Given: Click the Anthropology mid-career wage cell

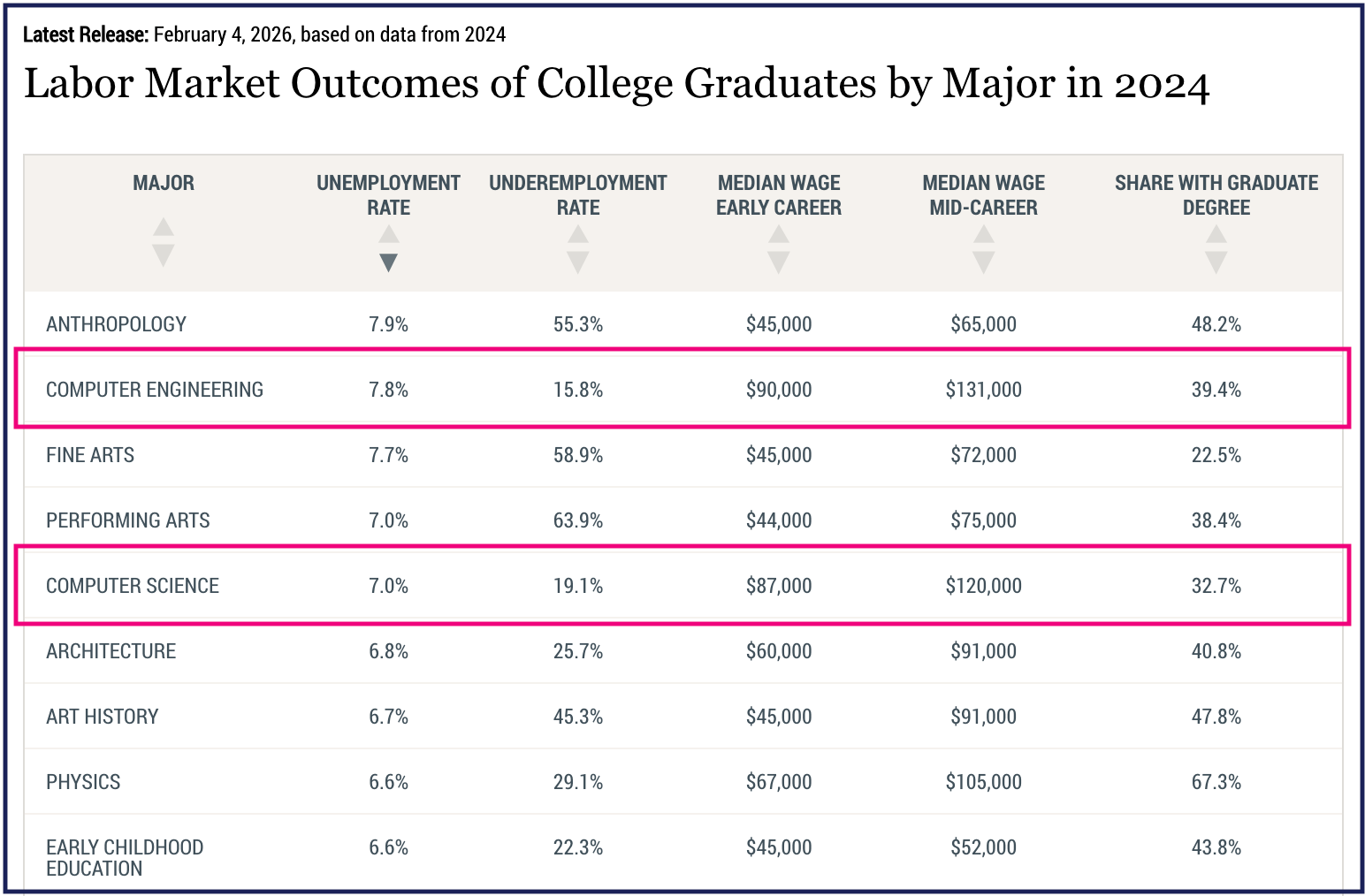Looking at the screenshot, I should (983, 323).
